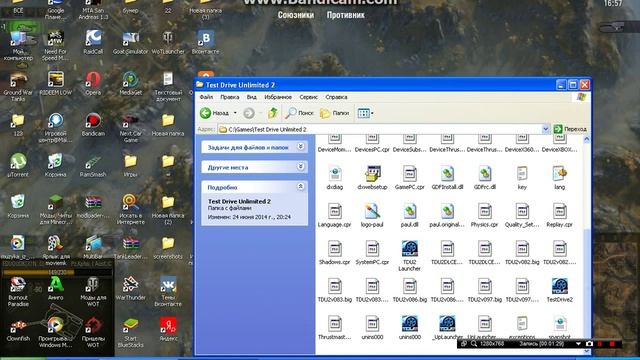The width and height of the screenshot is (640, 360).
Task: Select the RamSmash desktop shortcut
Action: [x=93, y=165]
